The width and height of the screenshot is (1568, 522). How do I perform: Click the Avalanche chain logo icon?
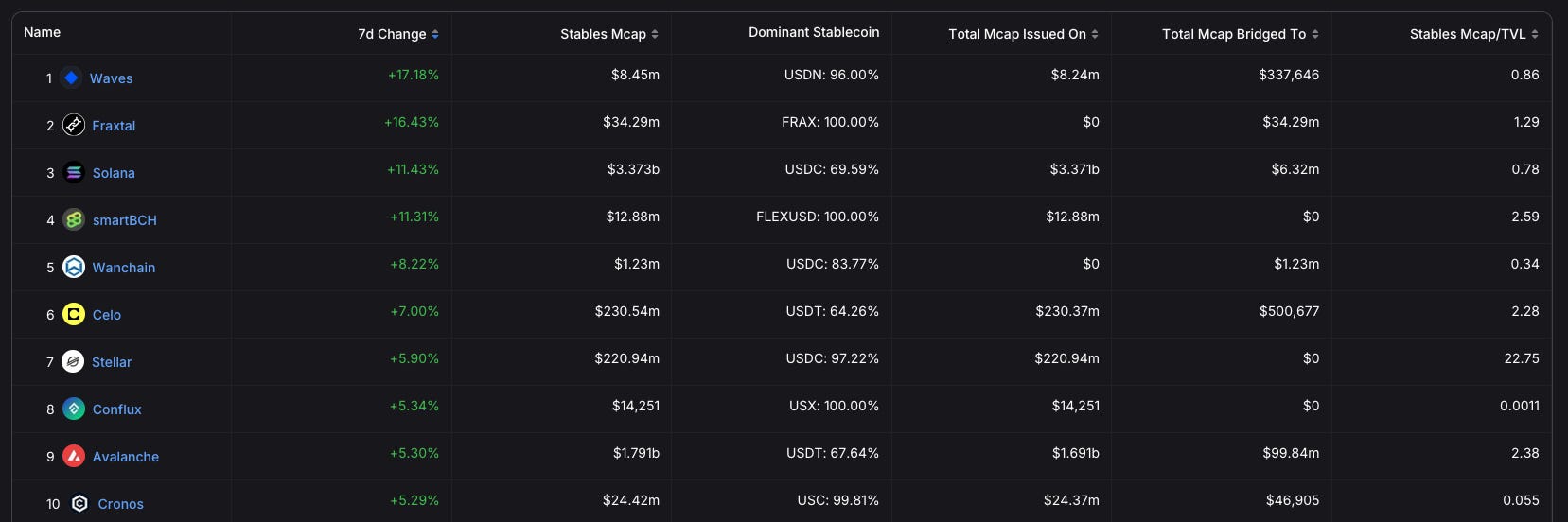click(x=74, y=456)
